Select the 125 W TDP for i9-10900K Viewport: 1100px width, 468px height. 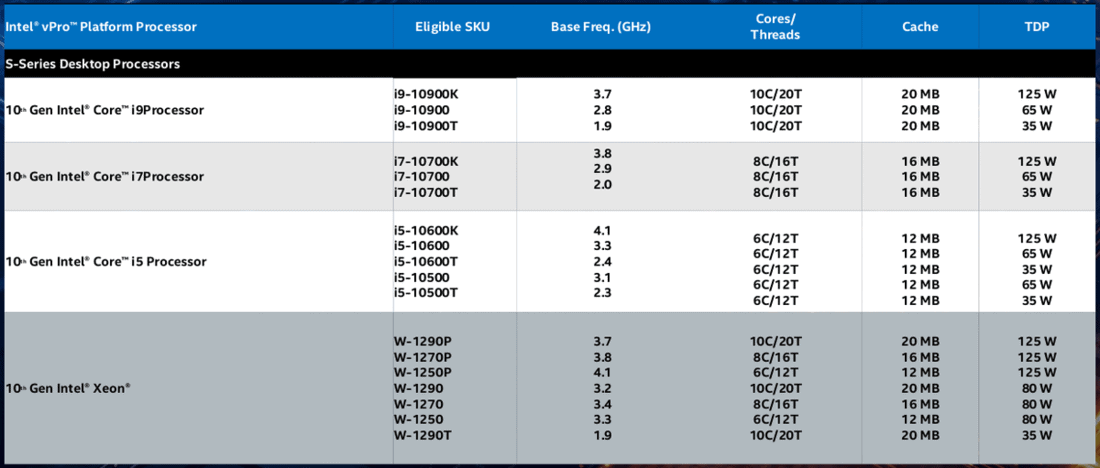tap(1038, 93)
